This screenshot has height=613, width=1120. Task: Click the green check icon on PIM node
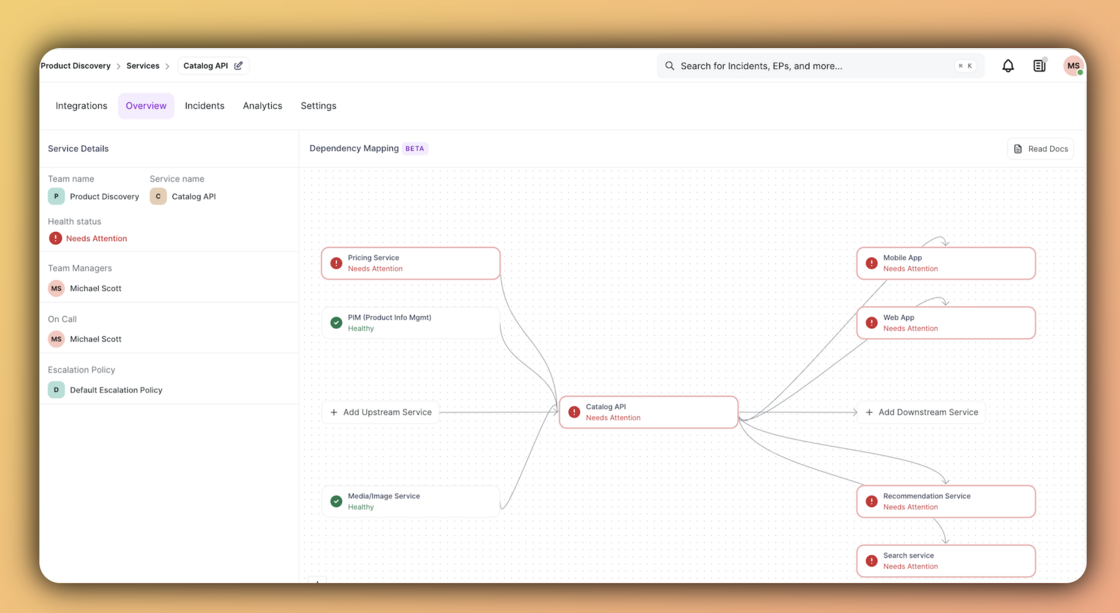click(x=336, y=323)
